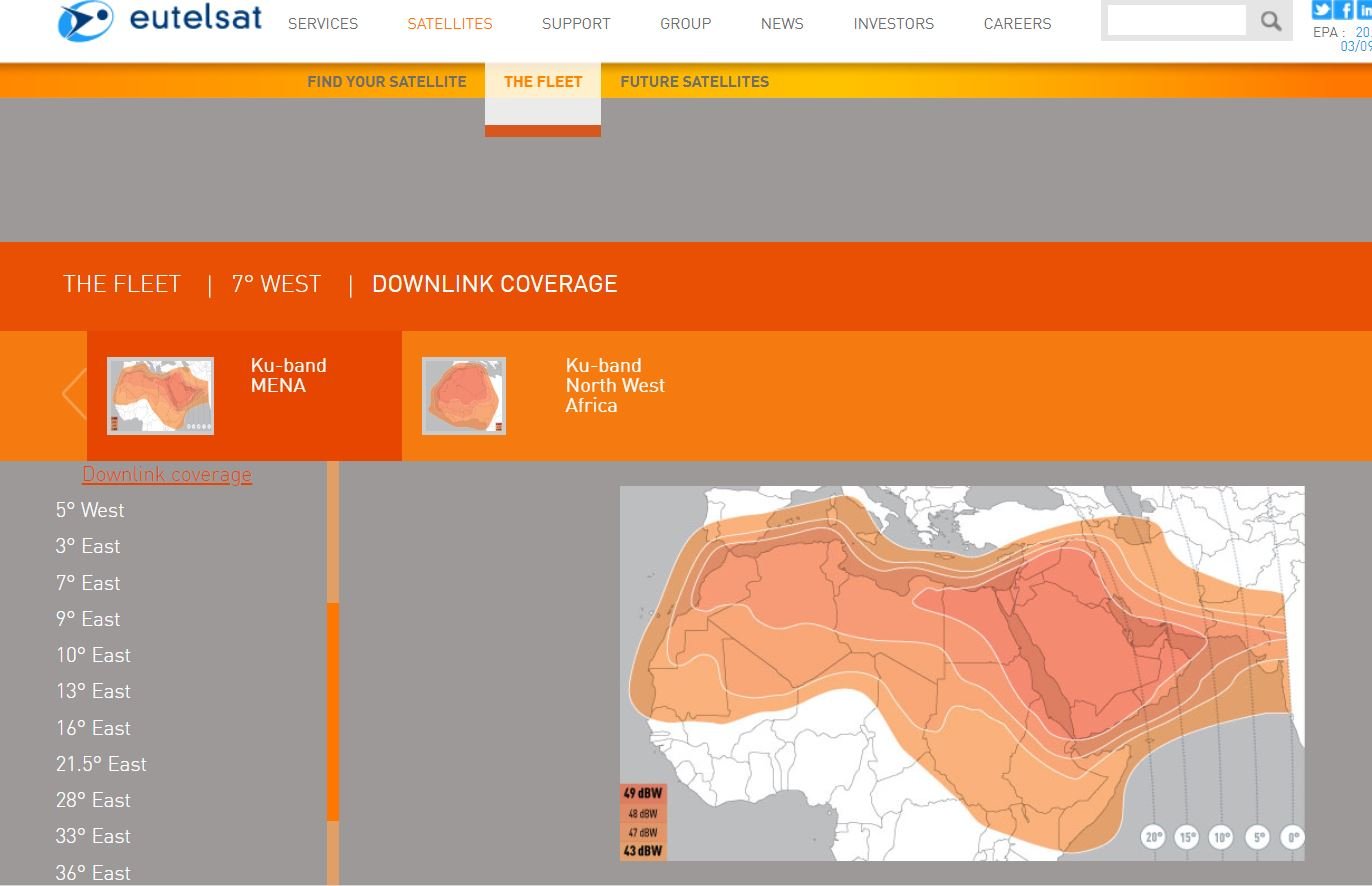The height and width of the screenshot is (886, 1372).
Task: Click the Eutelsat logo
Action: pyautogui.click(x=160, y=22)
